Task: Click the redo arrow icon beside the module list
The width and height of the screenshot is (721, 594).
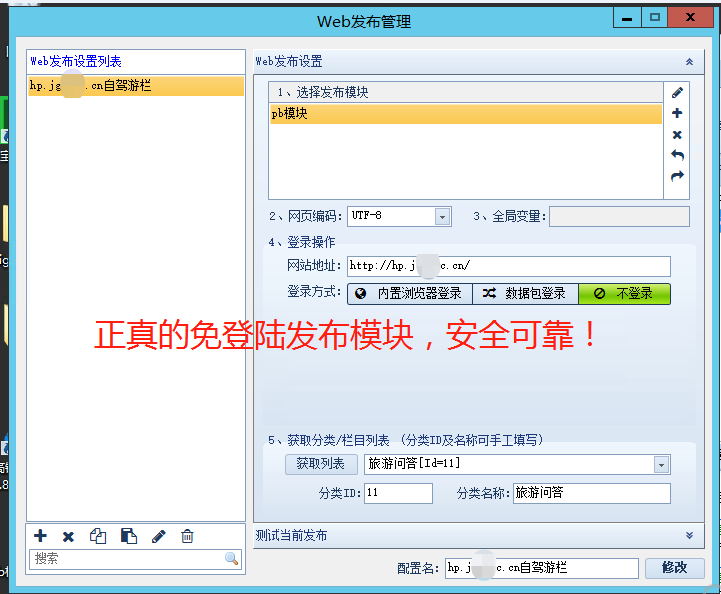Action: (x=677, y=176)
